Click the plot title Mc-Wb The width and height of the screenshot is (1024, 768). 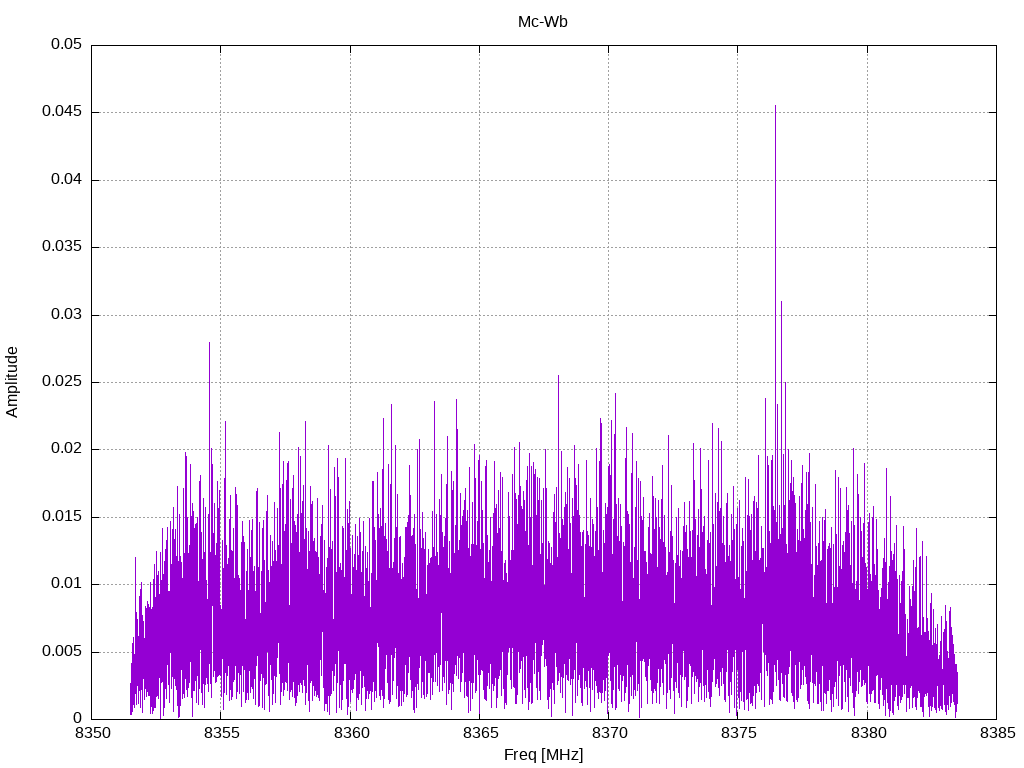(542, 22)
